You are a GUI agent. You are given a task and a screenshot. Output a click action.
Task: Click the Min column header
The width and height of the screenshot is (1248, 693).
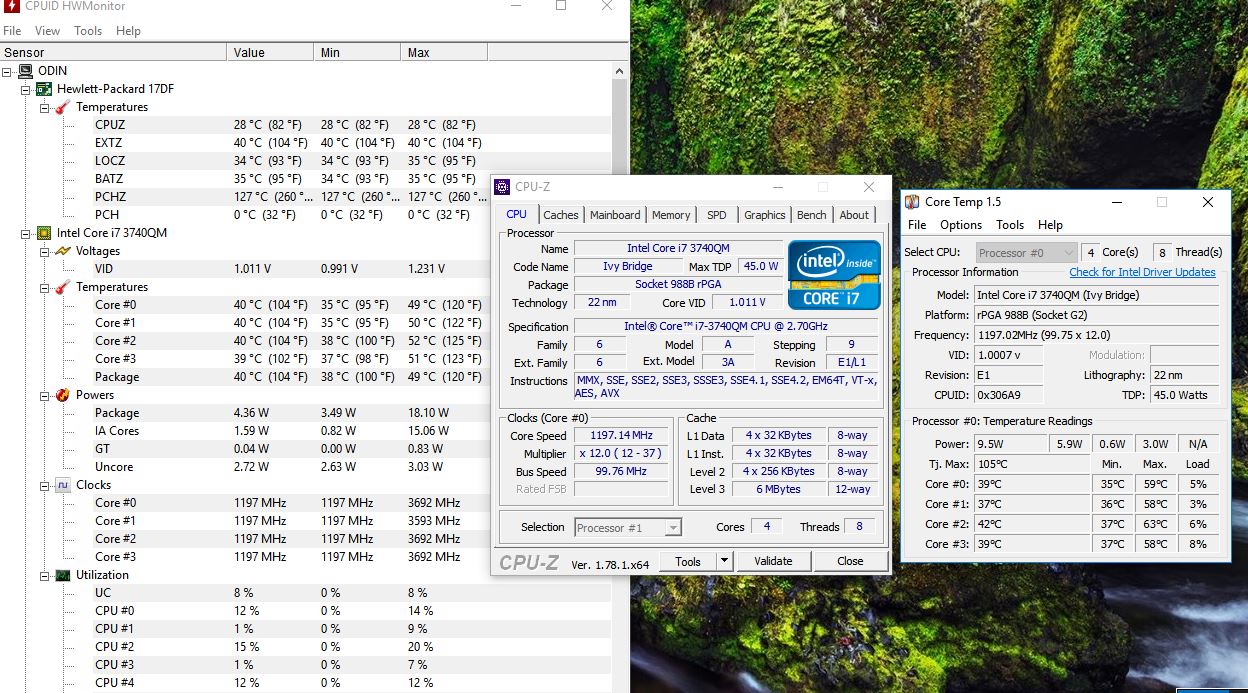point(358,52)
